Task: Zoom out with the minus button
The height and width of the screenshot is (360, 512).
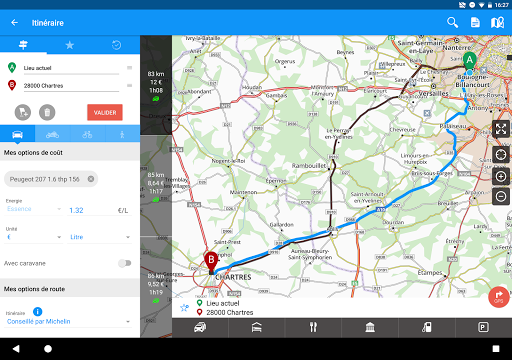Action: [x=501, y=196]
